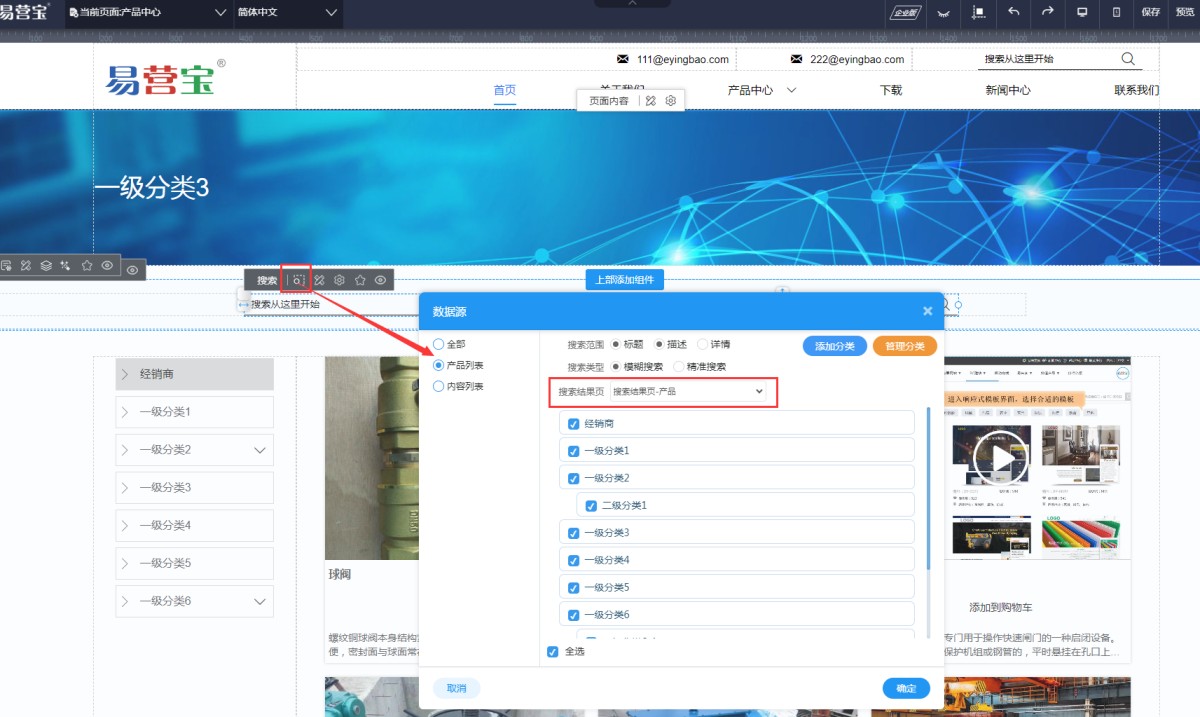The image size is (1200, 717).
Task: Switch to mobile device view icon
Action: 1116,12
